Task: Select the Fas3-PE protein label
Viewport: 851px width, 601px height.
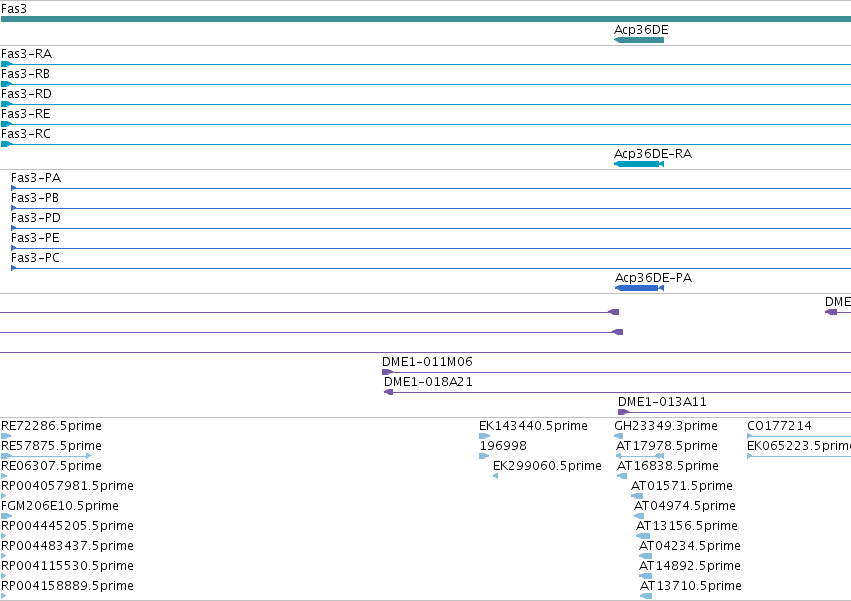Action: tap(35, 238)
